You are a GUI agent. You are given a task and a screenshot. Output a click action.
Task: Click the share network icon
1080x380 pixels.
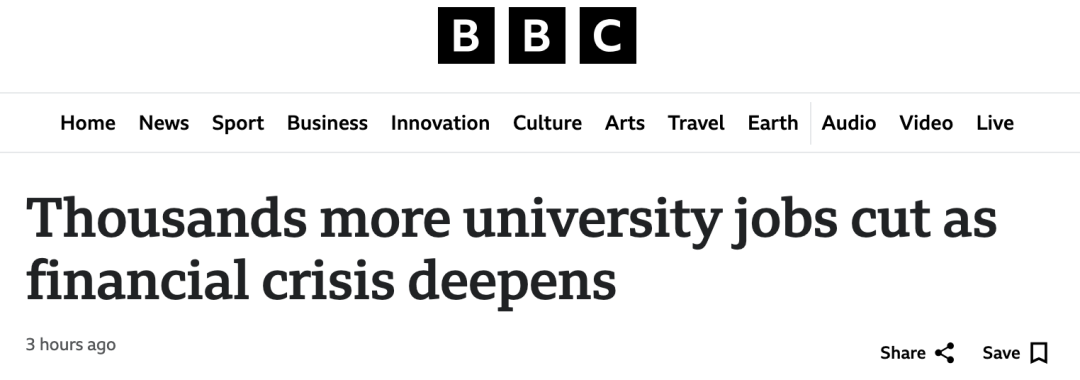click(944, 353)
